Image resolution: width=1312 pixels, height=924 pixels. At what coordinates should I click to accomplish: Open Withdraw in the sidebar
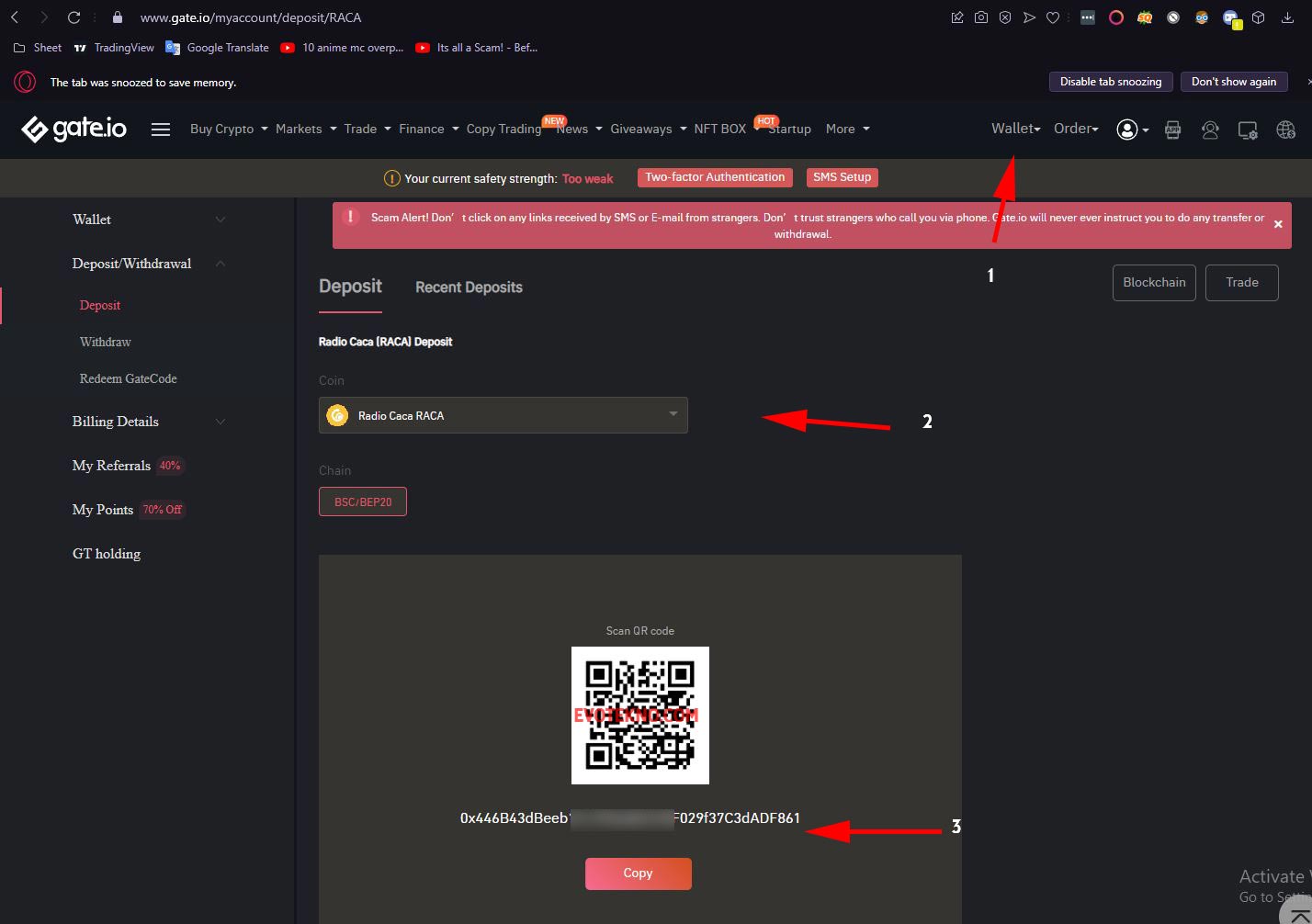(x=106, y=342)
